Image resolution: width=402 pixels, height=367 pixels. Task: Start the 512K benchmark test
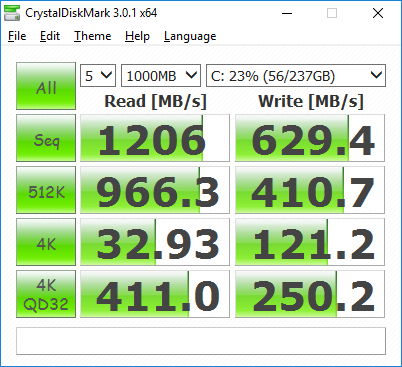click(46, 190)
